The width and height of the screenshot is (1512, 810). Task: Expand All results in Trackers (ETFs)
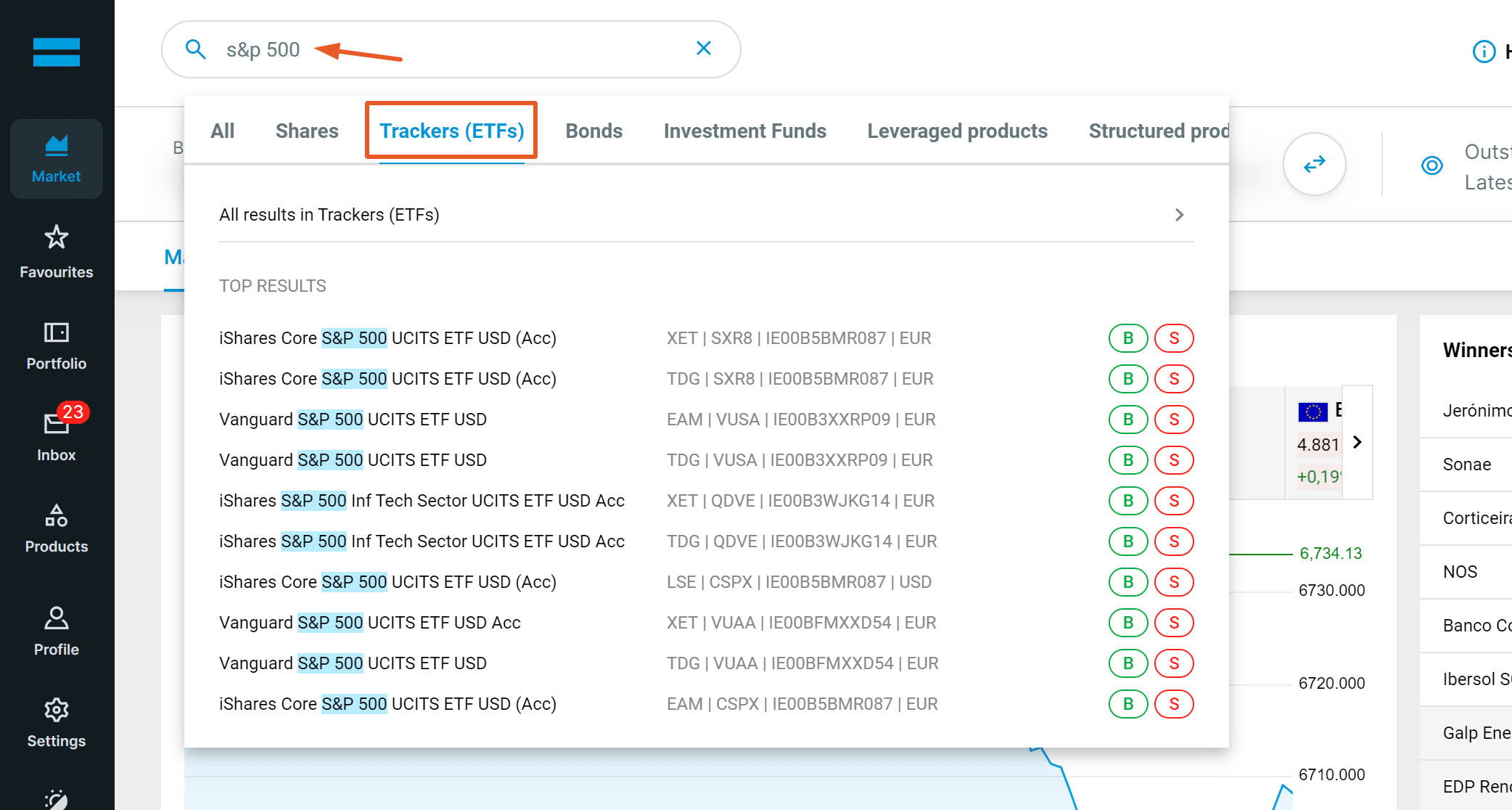pyautogui.click(x=707, y=215)
